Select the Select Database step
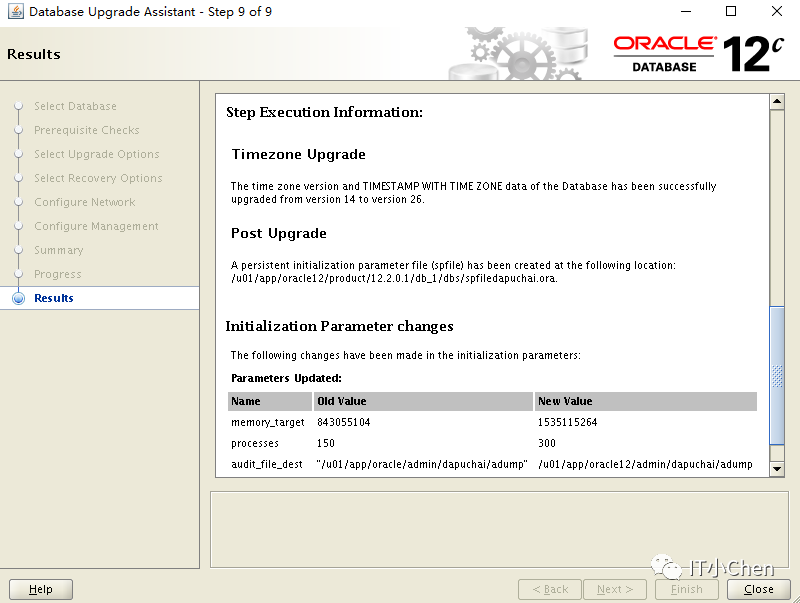The height and width of the screenshot is (603, 800). (76, 106)
